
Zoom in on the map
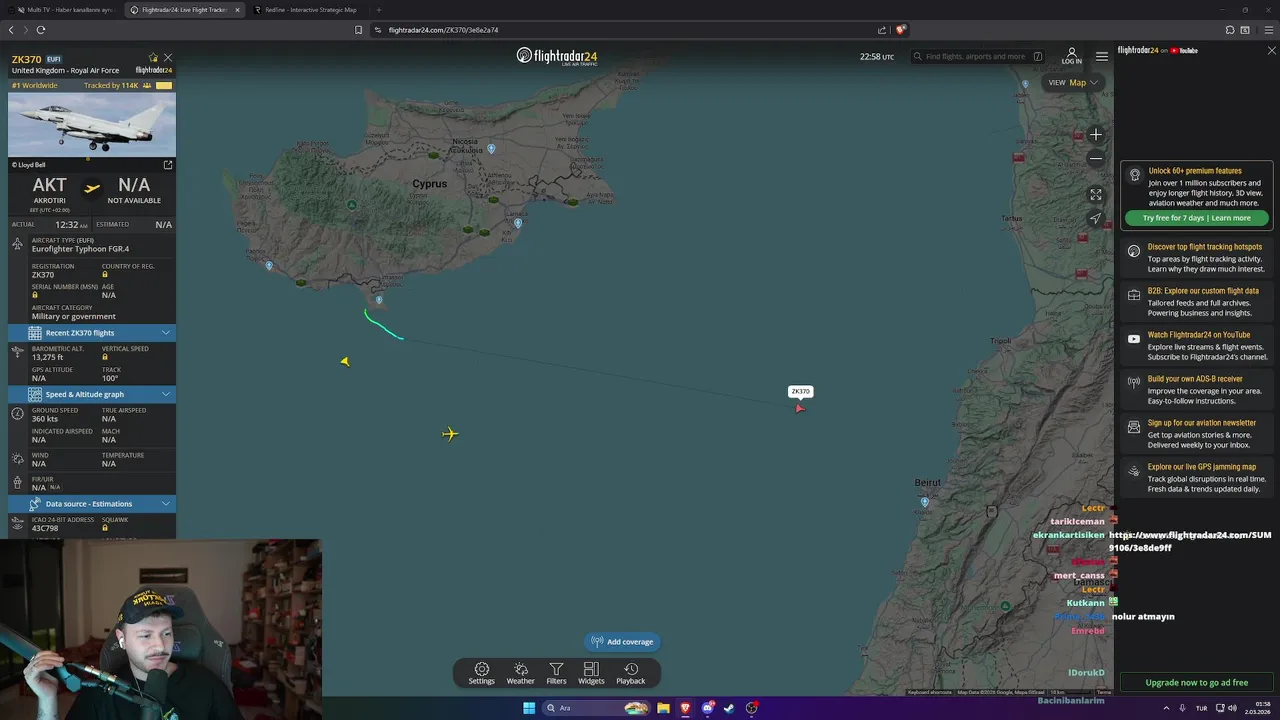pos(1096,134)
